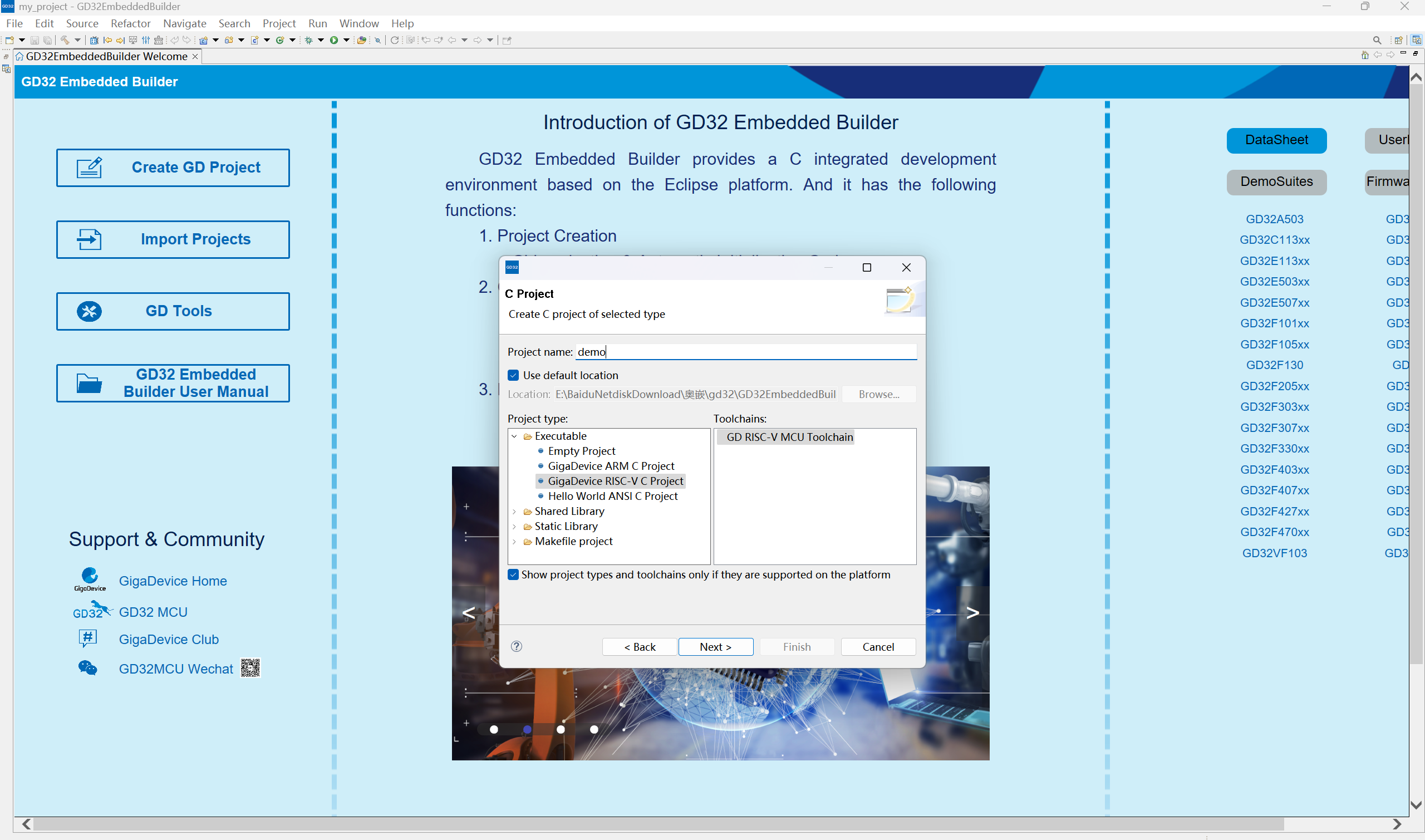Click the GD32MCU Wechat QR code icon
Viewport: 1425px width, 840px height.
(x=250, y=668)
